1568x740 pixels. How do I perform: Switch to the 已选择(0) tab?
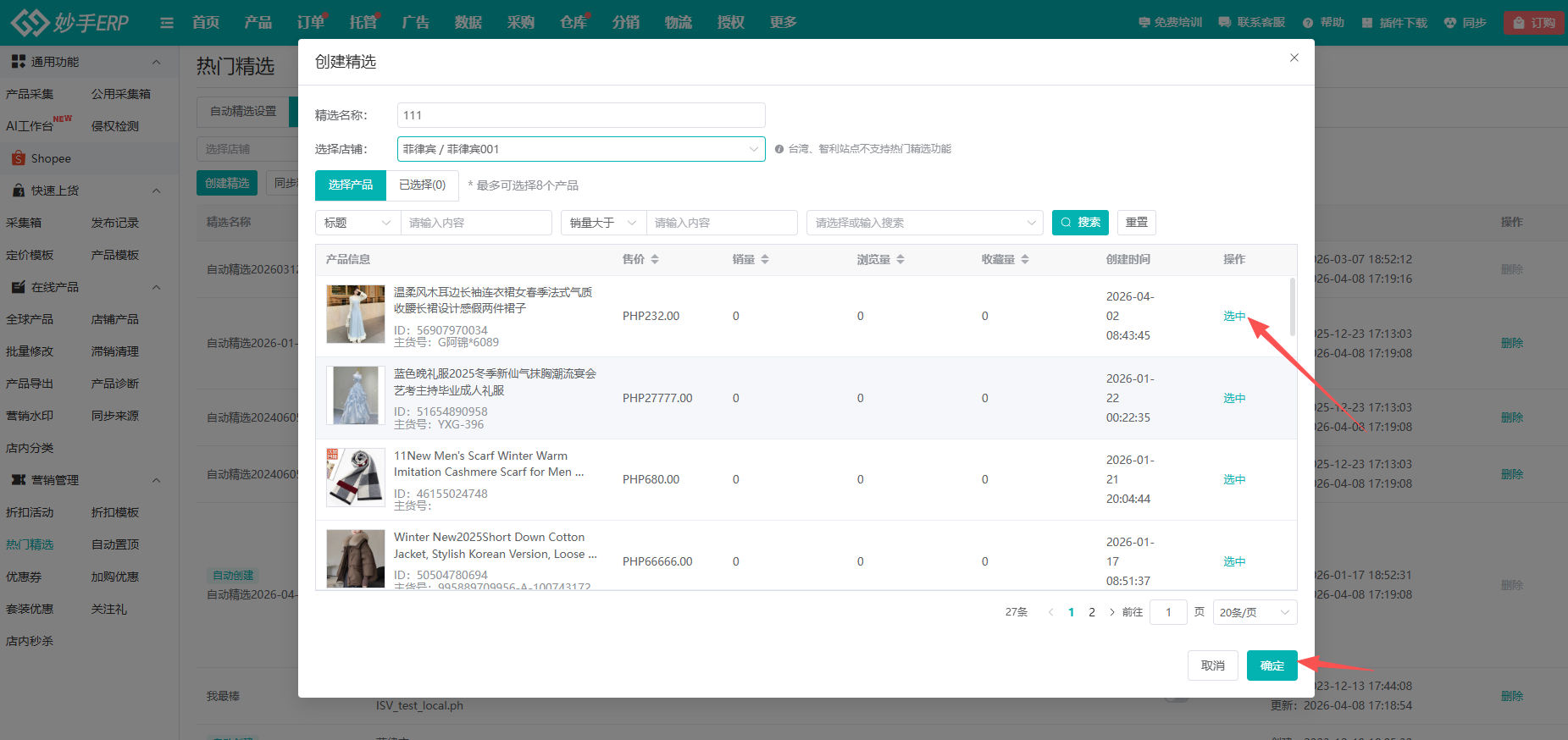pyautogui.click(x=422, y=185)
